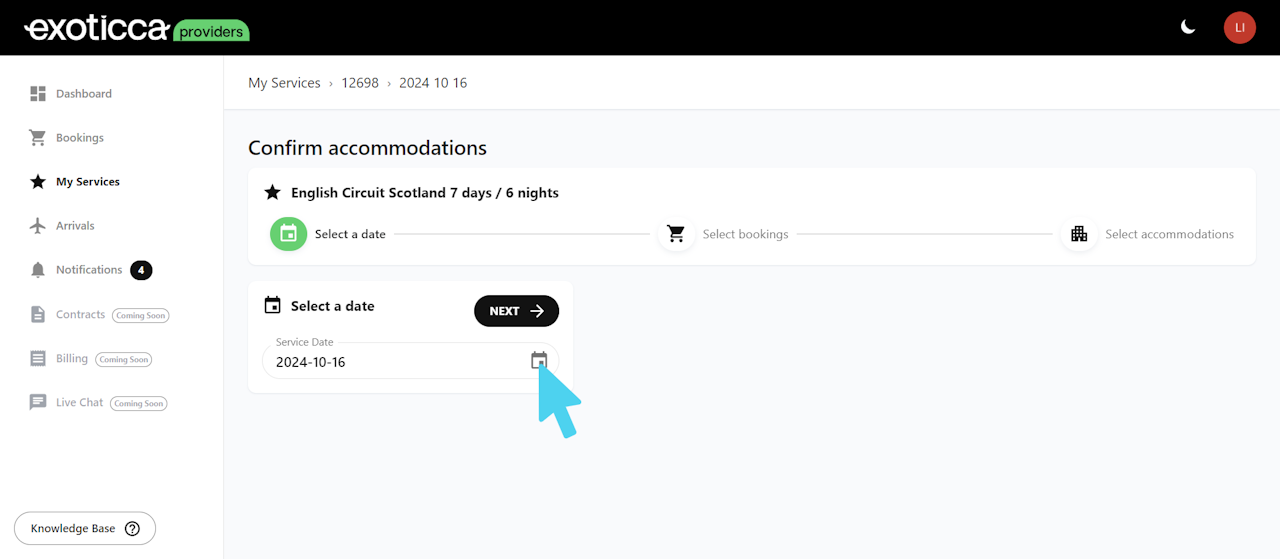This screenshot has height=559, width=1280.
Task: Open the Service Date calendar picker icon
Action: point(539,360)
